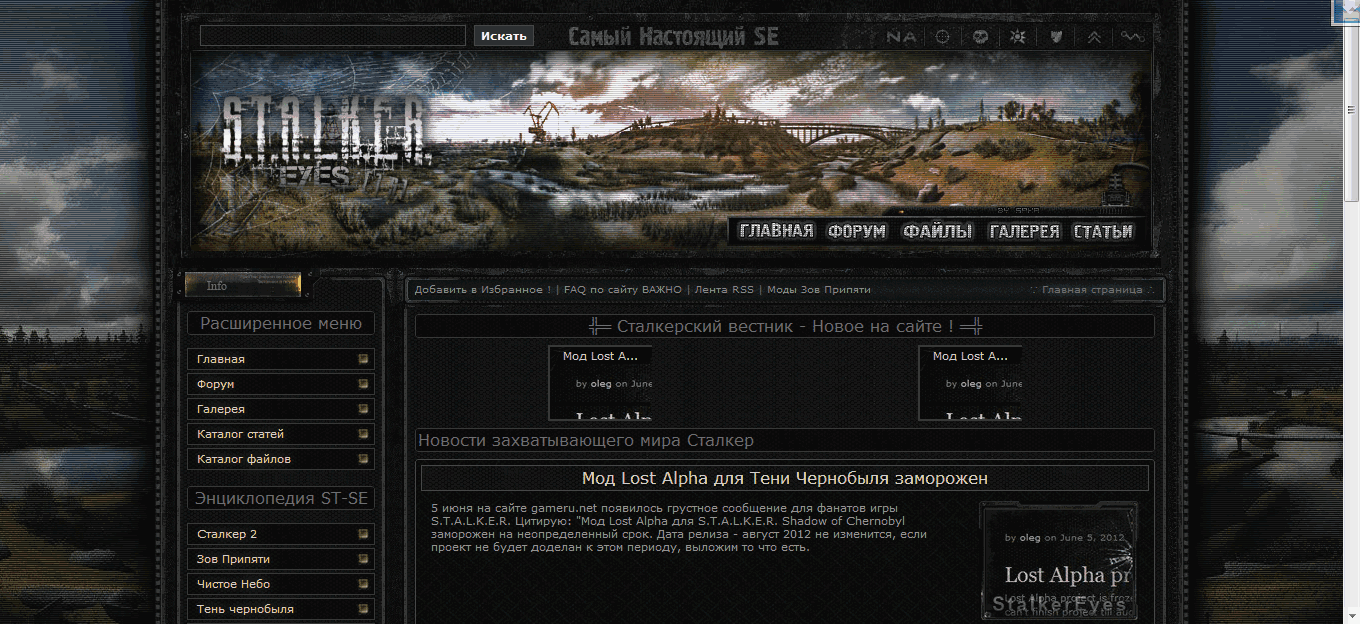Screen dimensions: 1360x624
Task: Click the square icon beside Зов Припяти
Action: click(364, 559)
